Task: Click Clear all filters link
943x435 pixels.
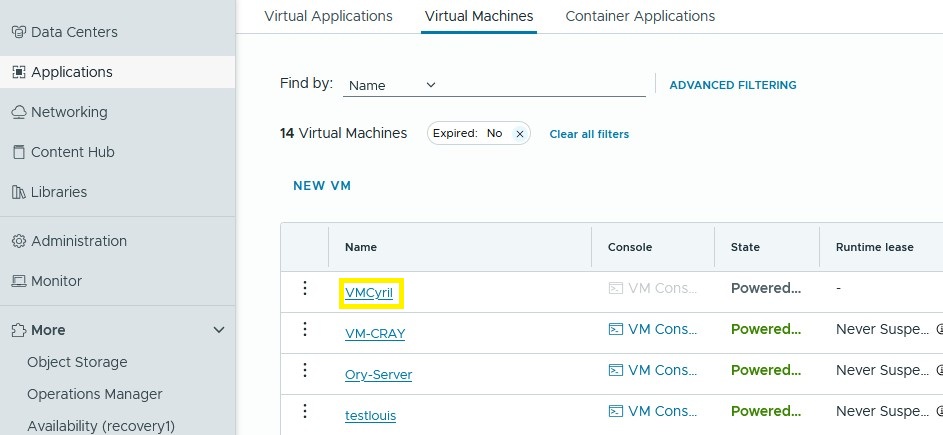Action: pyautogui.click(x=589, y=134)
